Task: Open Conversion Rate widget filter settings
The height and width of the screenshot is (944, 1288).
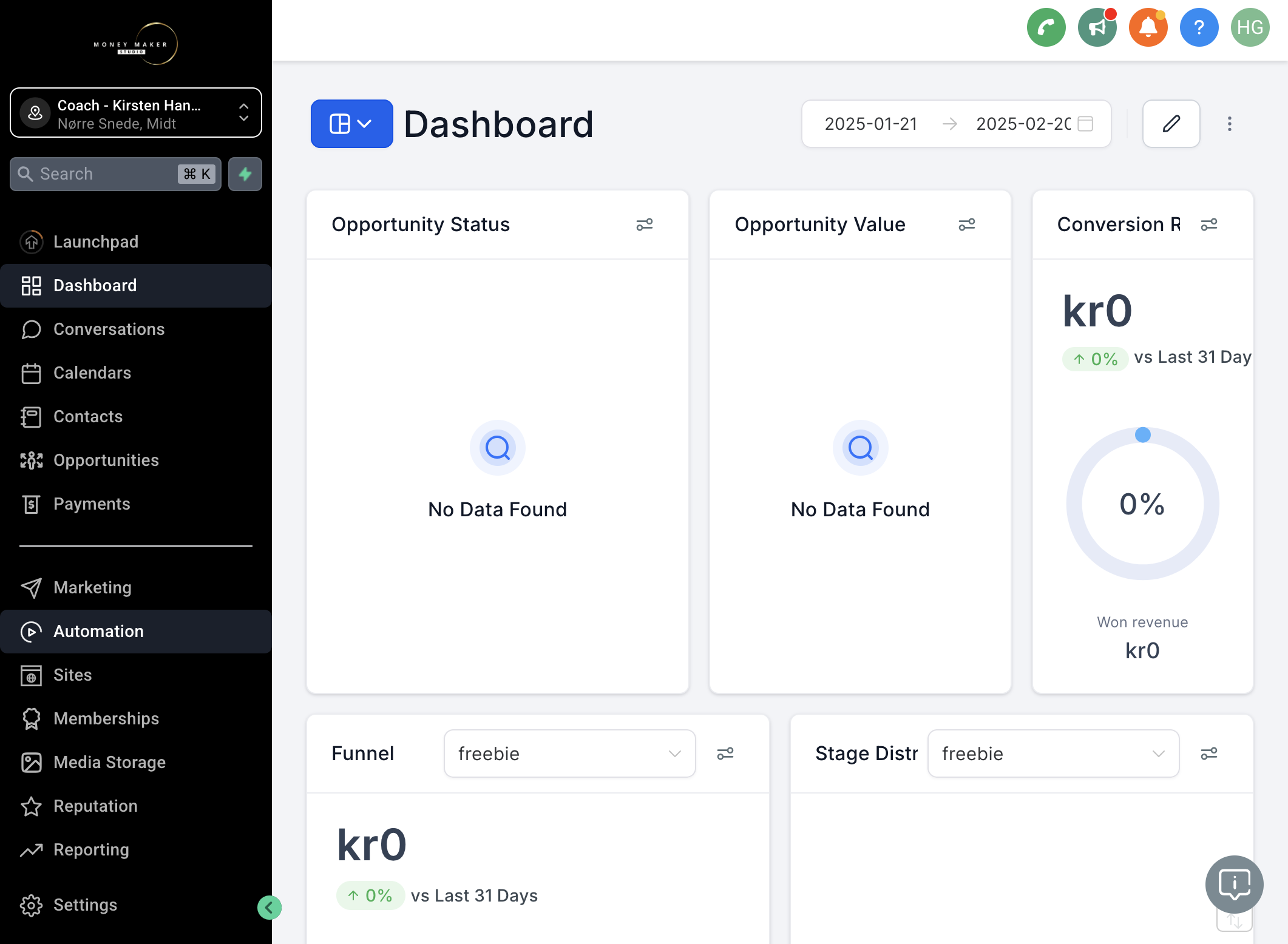Action: click(1209, 224)
